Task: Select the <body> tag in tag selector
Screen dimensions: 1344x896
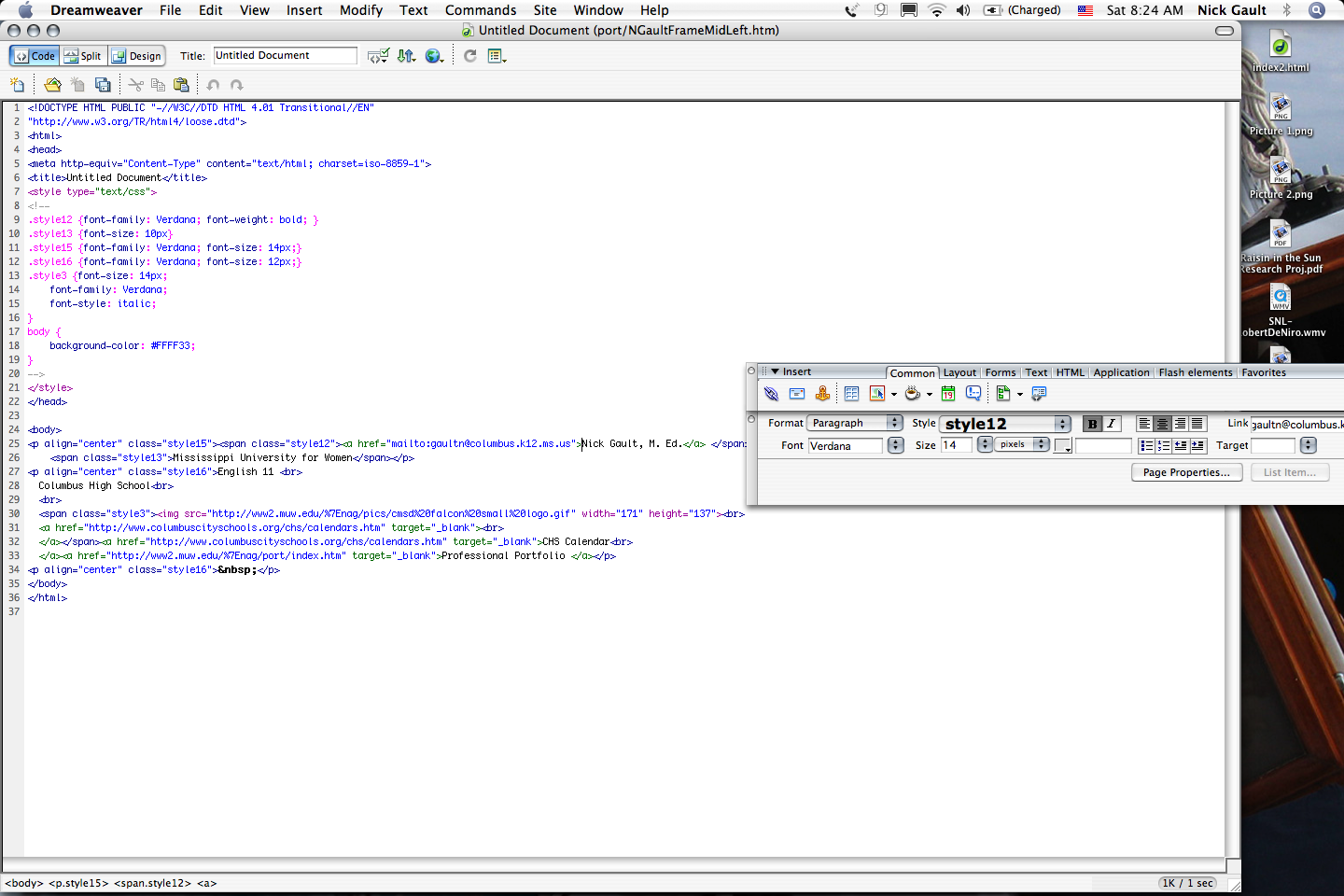Action: (x=24, y=883)
